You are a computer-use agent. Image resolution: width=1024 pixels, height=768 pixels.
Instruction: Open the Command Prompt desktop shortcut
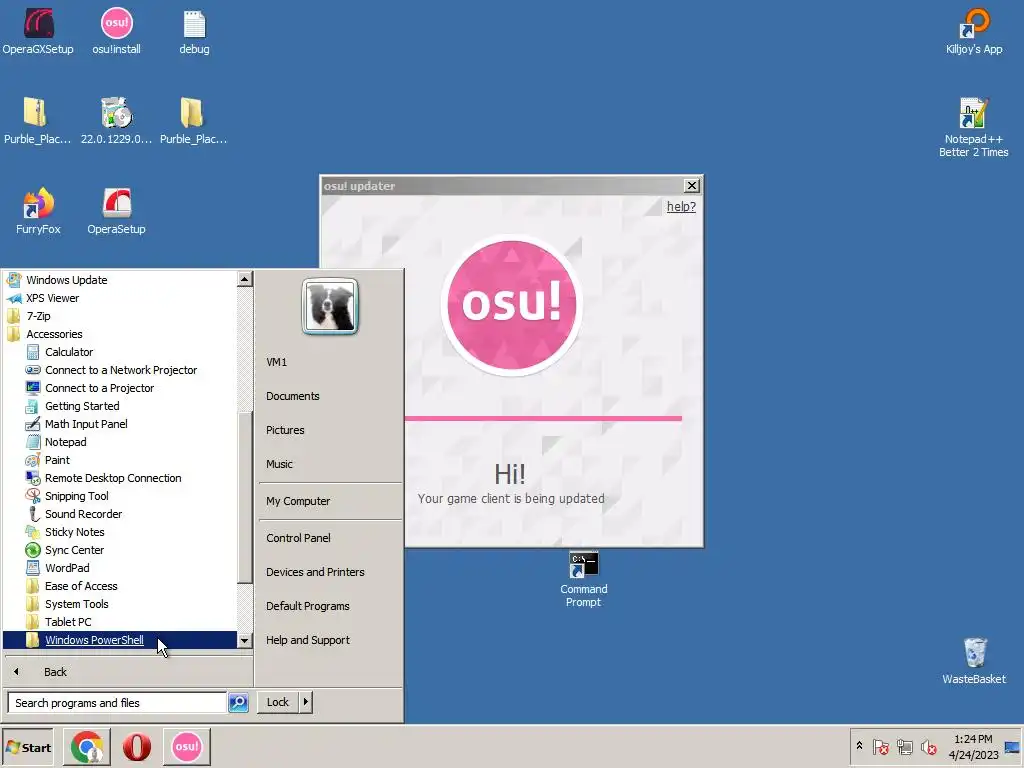coord(583,580)
